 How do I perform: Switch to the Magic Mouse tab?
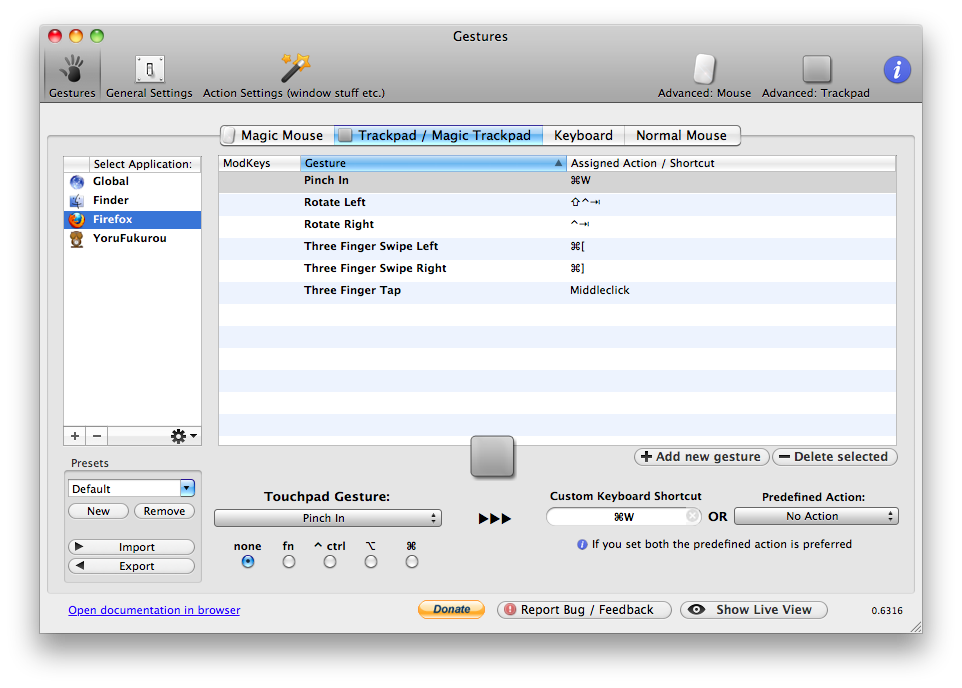(x=277, y=135)
